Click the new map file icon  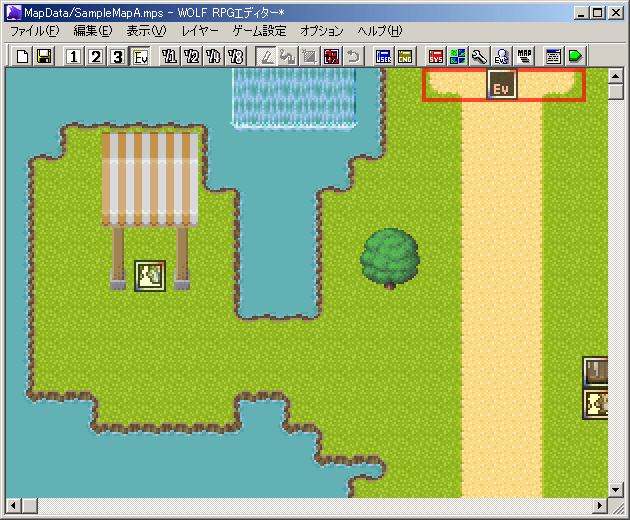[x=23, y=56]
